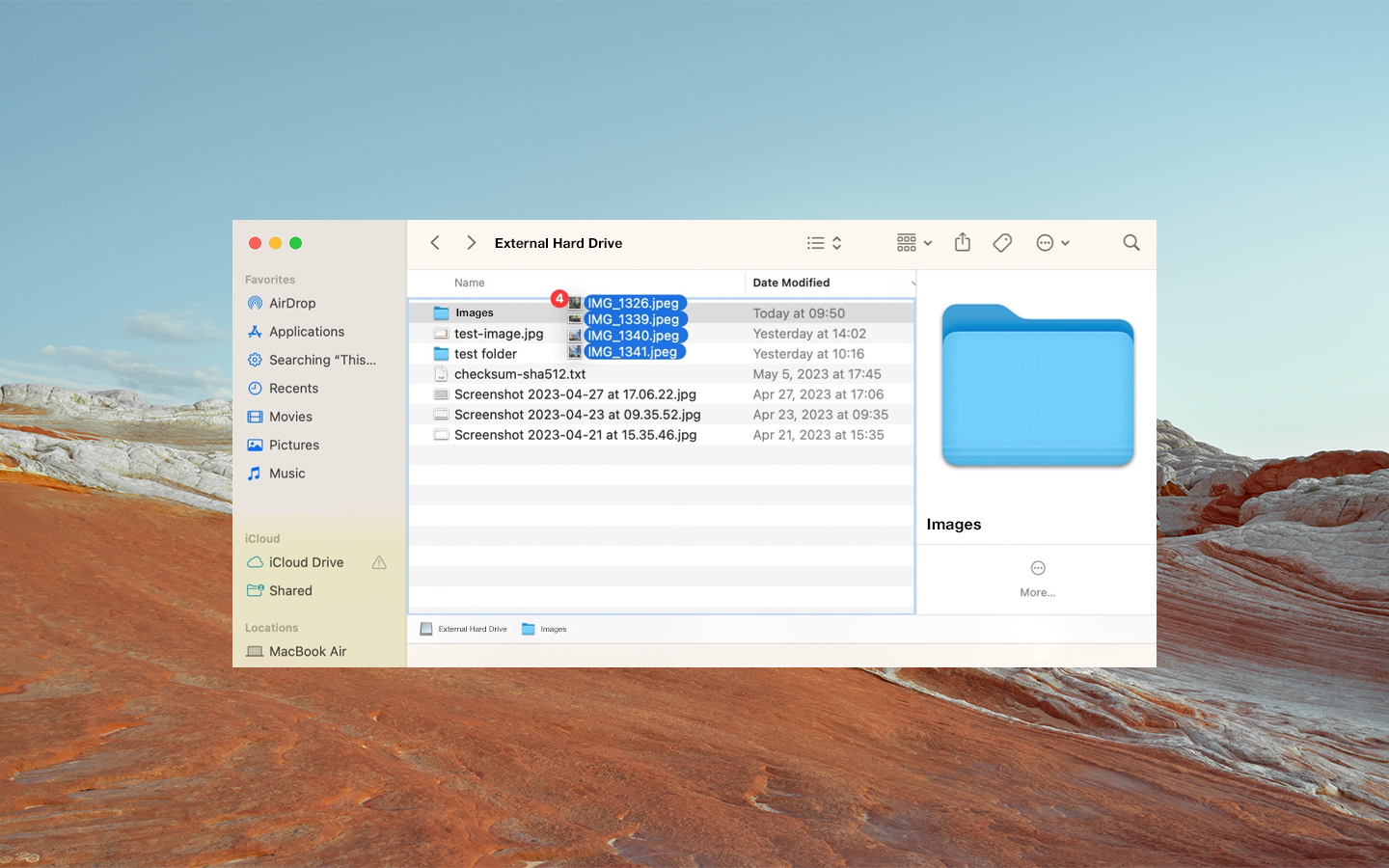Viewport: 1389px width, 868px height.
Task: Click the More circle icon in preview
Action: pyautogui.click(x=1037, y=568)
